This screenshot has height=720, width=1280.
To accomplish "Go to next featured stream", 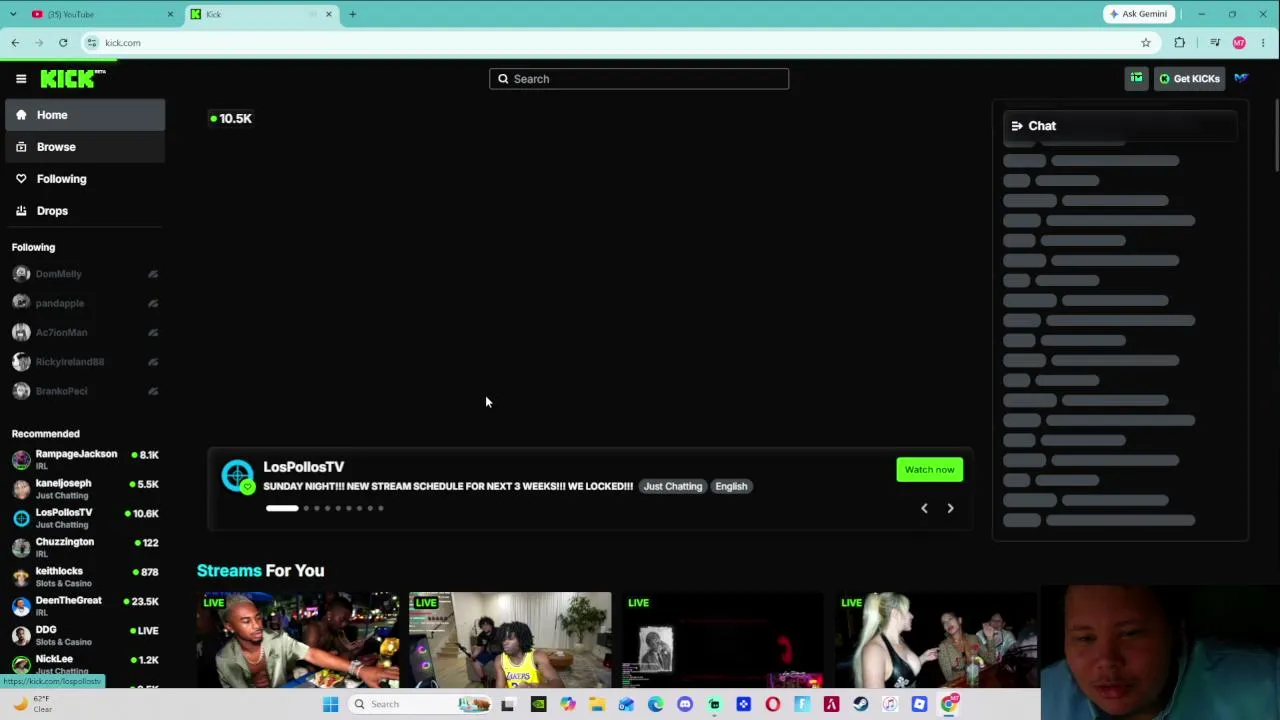I will (x=950, y=508).
